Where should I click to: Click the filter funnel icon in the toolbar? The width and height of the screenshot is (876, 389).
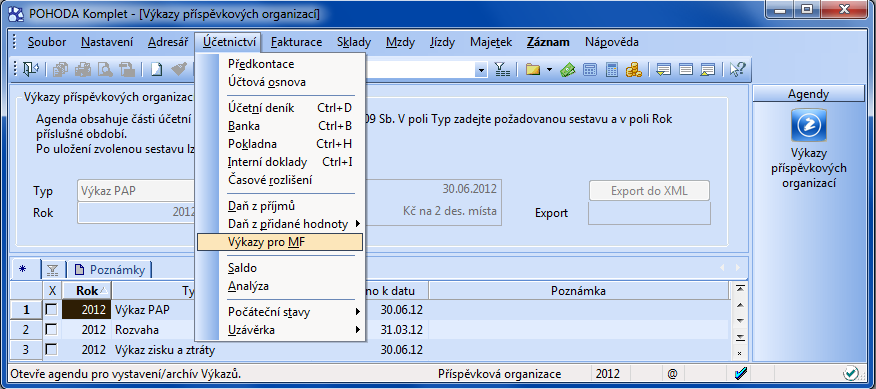(x=503, y=69)
